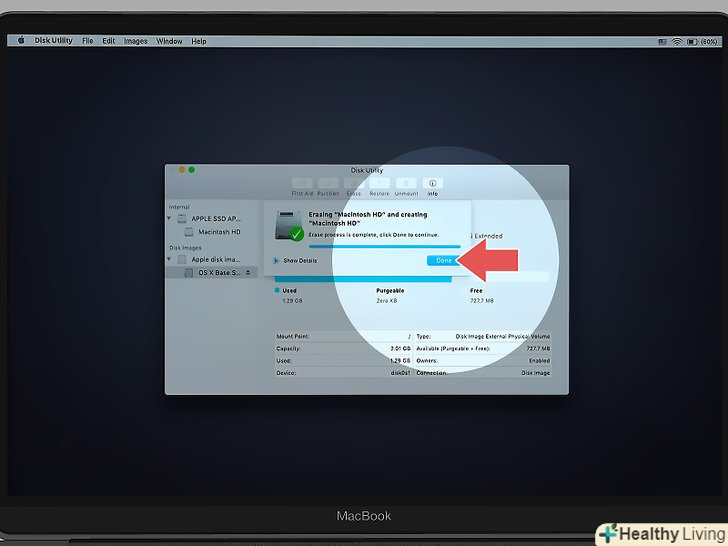
Task: Click the "Owners:" row label
Action: (427, 361)
